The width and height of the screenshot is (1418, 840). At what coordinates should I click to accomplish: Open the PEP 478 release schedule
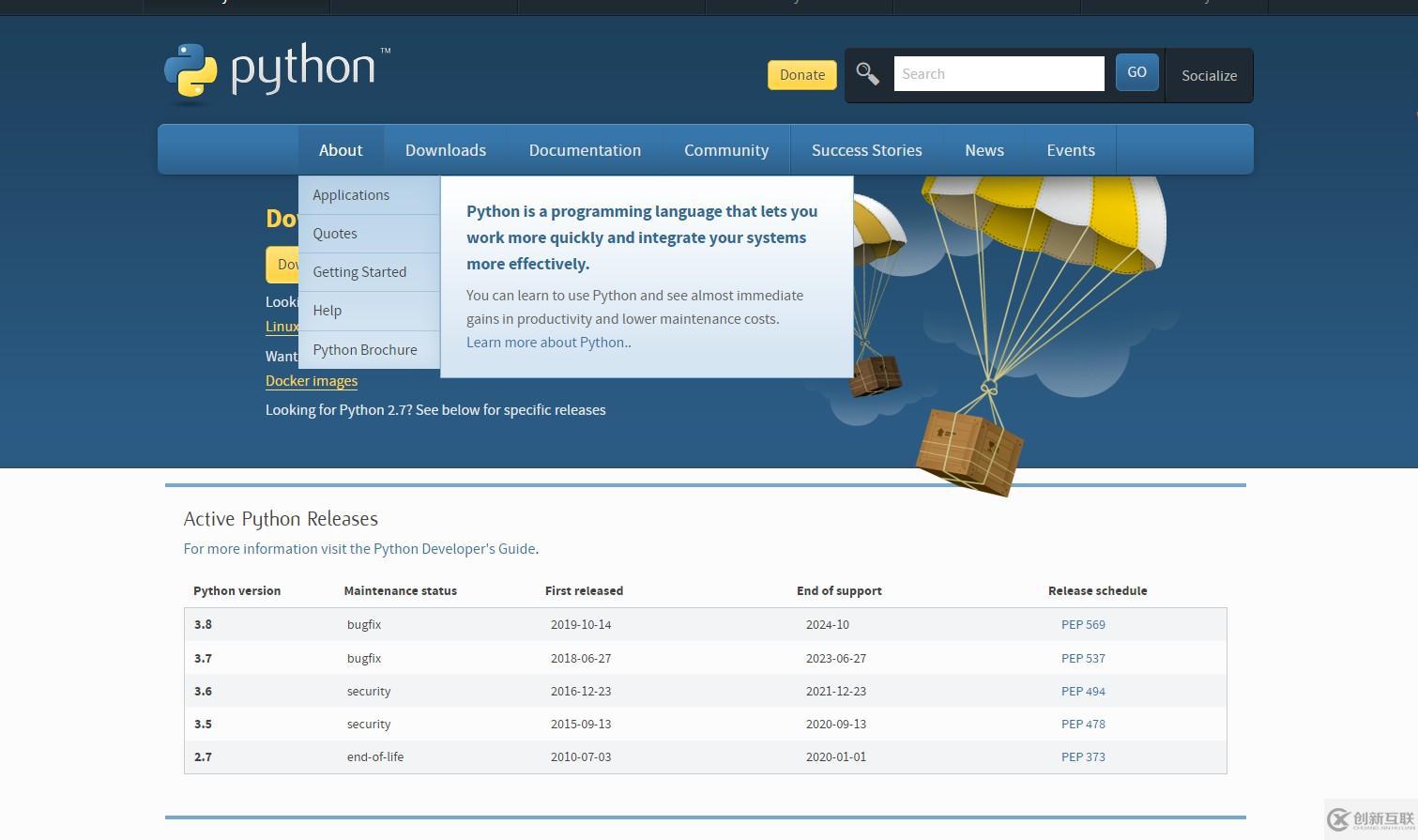pyautogui.click(x=1083, y=724)
